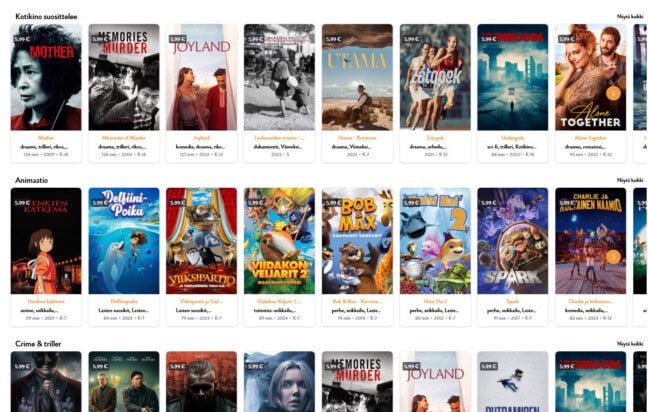Select the Alone Together movie poster

(591, 77)
